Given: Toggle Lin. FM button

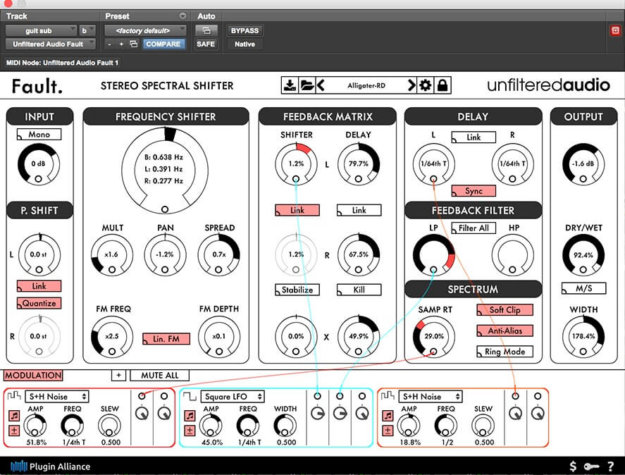Looking at the screenshot, I should 166,339.
